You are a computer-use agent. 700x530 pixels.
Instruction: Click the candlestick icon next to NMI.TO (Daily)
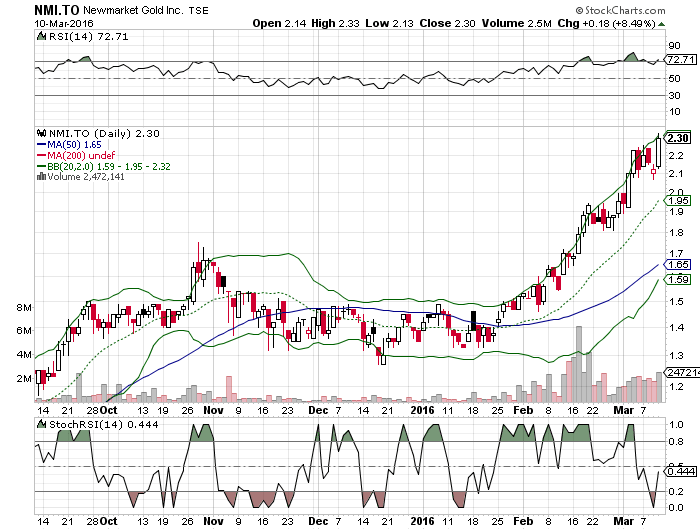coord(42,133)
